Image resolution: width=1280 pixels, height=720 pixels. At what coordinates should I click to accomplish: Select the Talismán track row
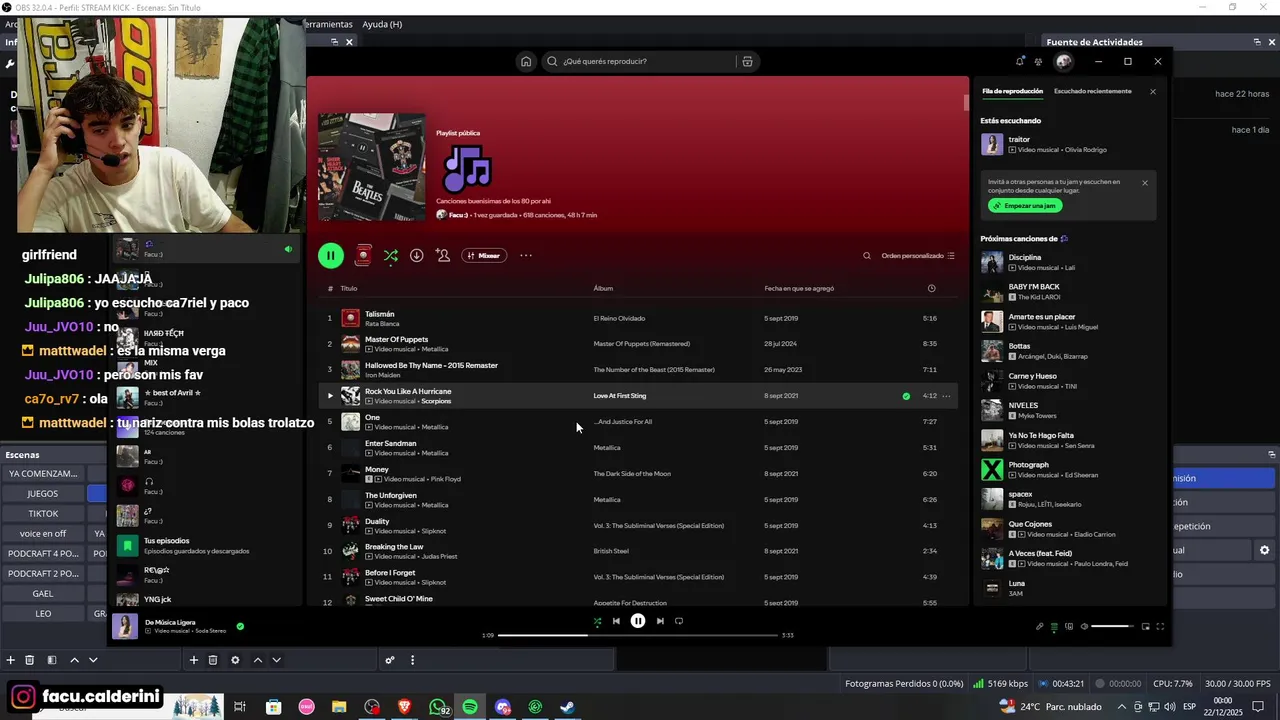point(637,318)
